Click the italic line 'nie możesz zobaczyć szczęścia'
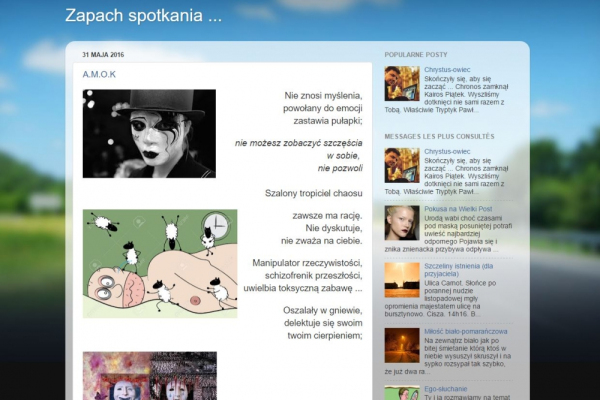Viewport: 600px width, 400px height. point(299,142)
